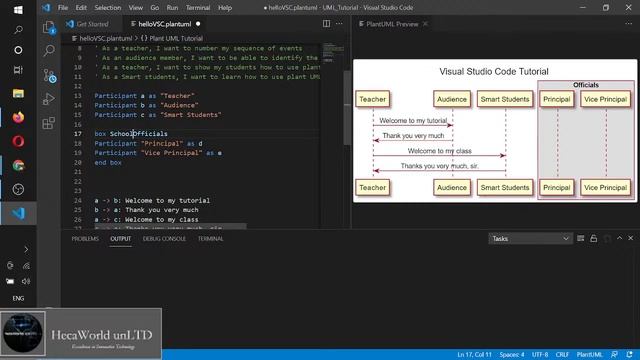
Task: Open the Explorer view in activity bar
Action: point(49,27)
